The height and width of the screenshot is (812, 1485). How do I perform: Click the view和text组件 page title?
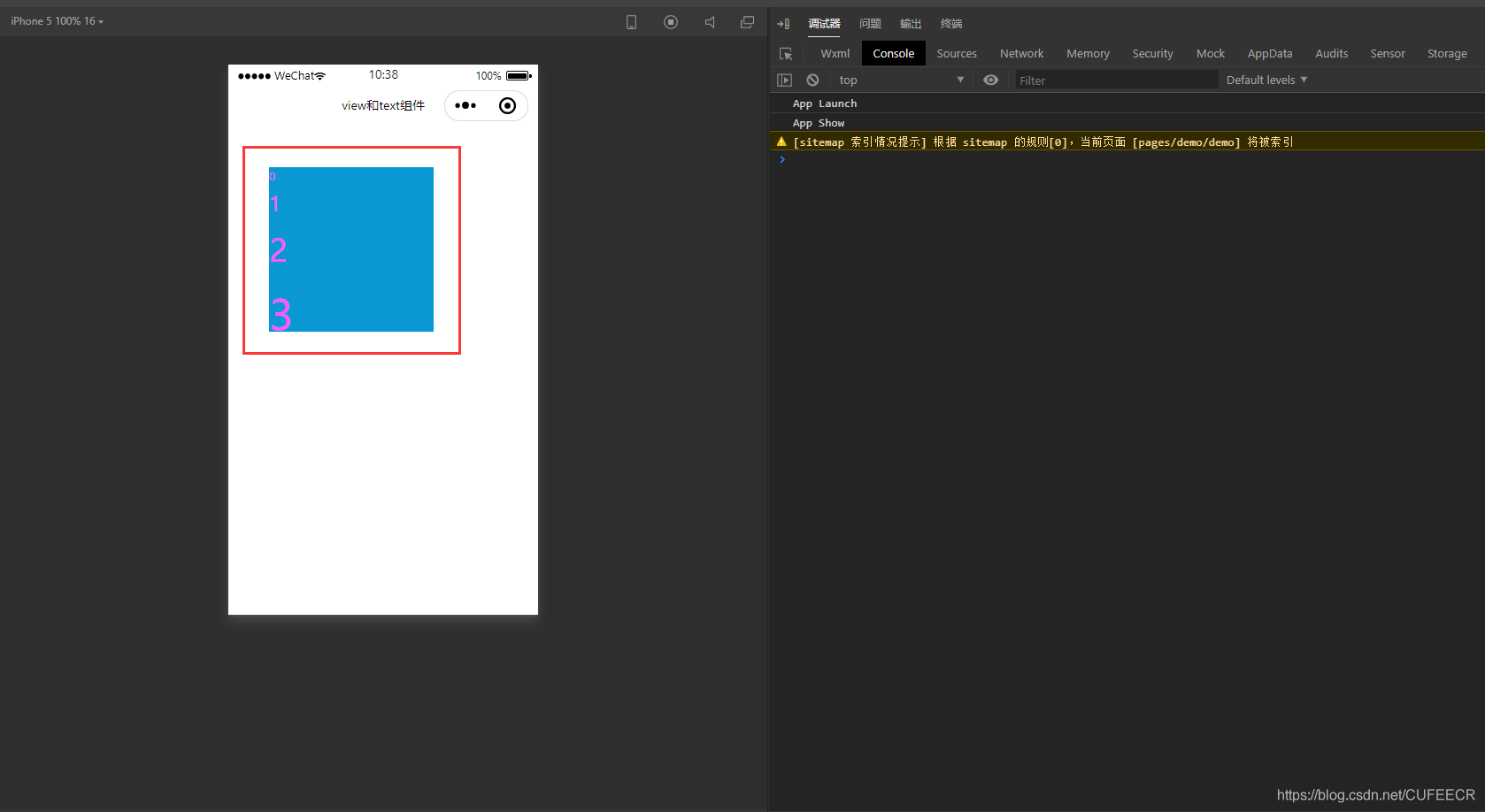pos(383,105)
